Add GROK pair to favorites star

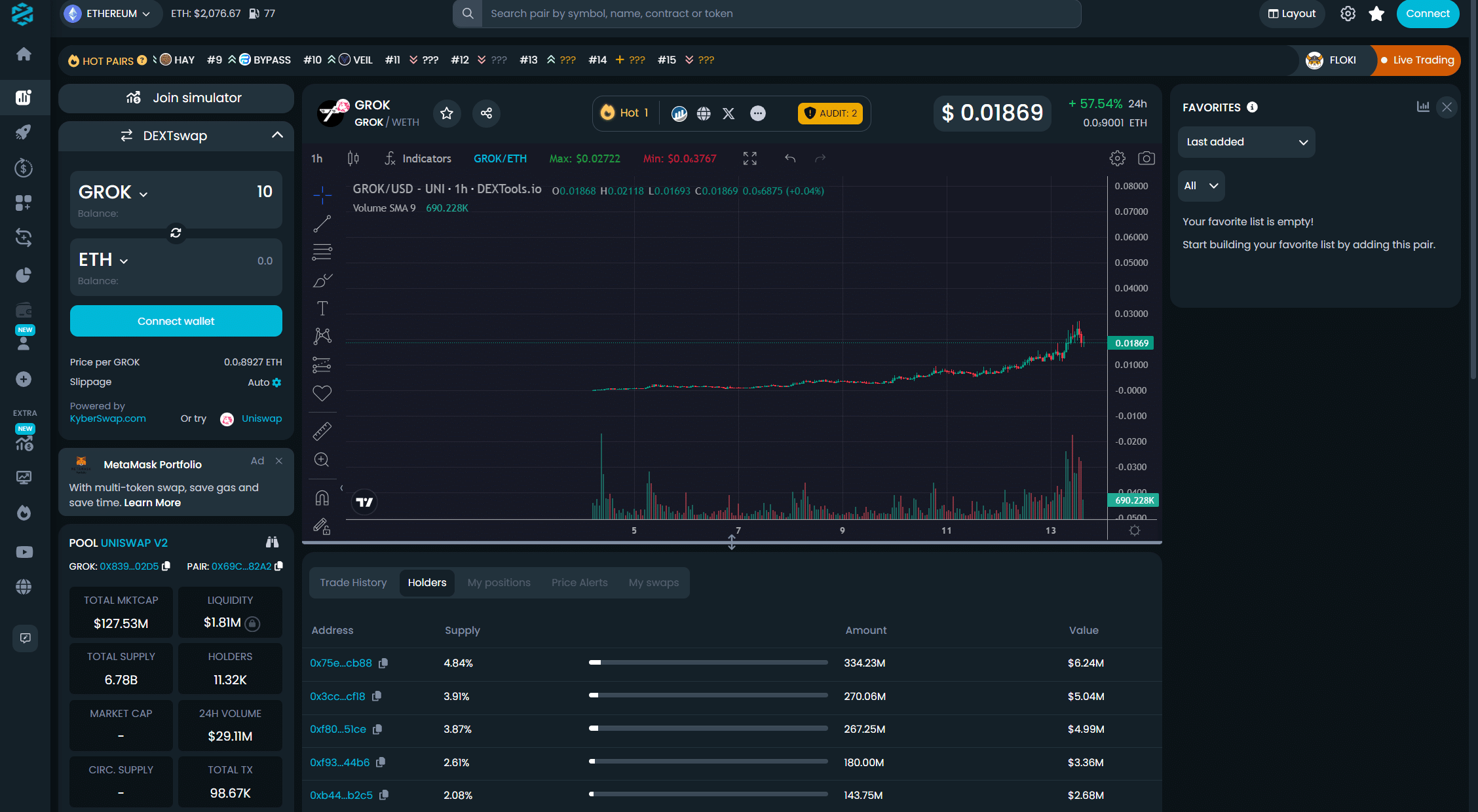pos(447,113)
